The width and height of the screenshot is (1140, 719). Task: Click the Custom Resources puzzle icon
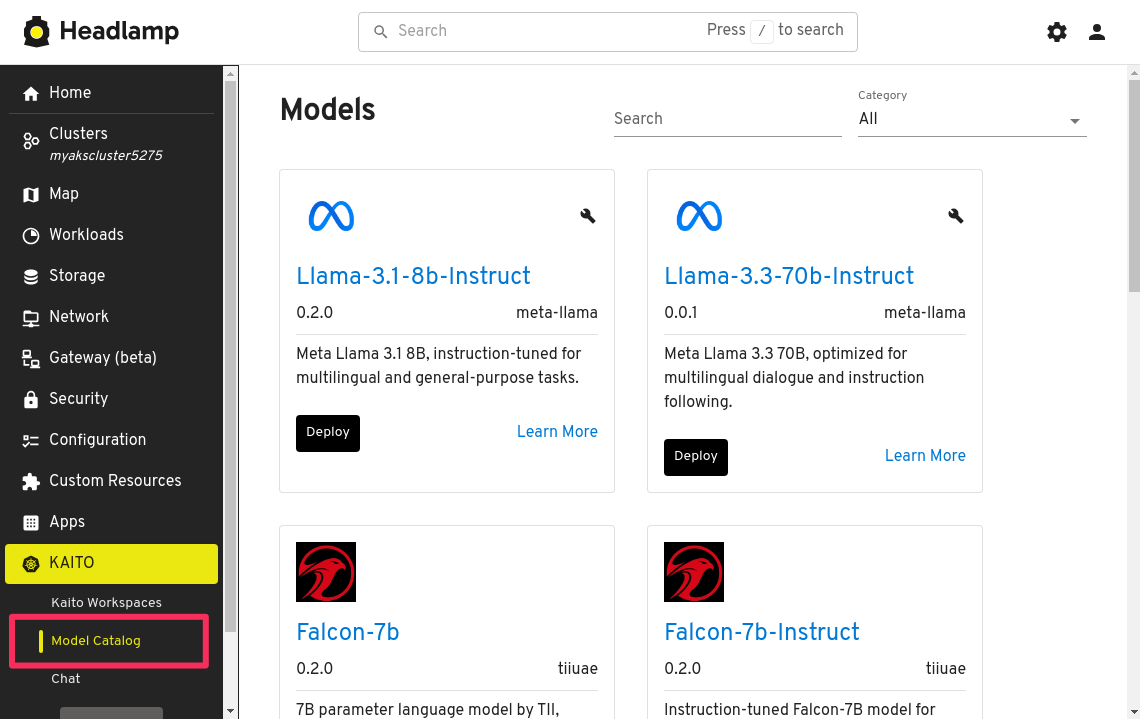(x=31, y=481)
